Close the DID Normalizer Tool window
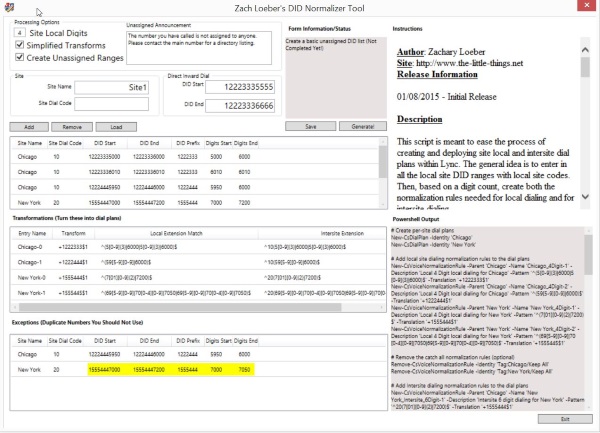 pyautogui.click(x=589, y=6)
